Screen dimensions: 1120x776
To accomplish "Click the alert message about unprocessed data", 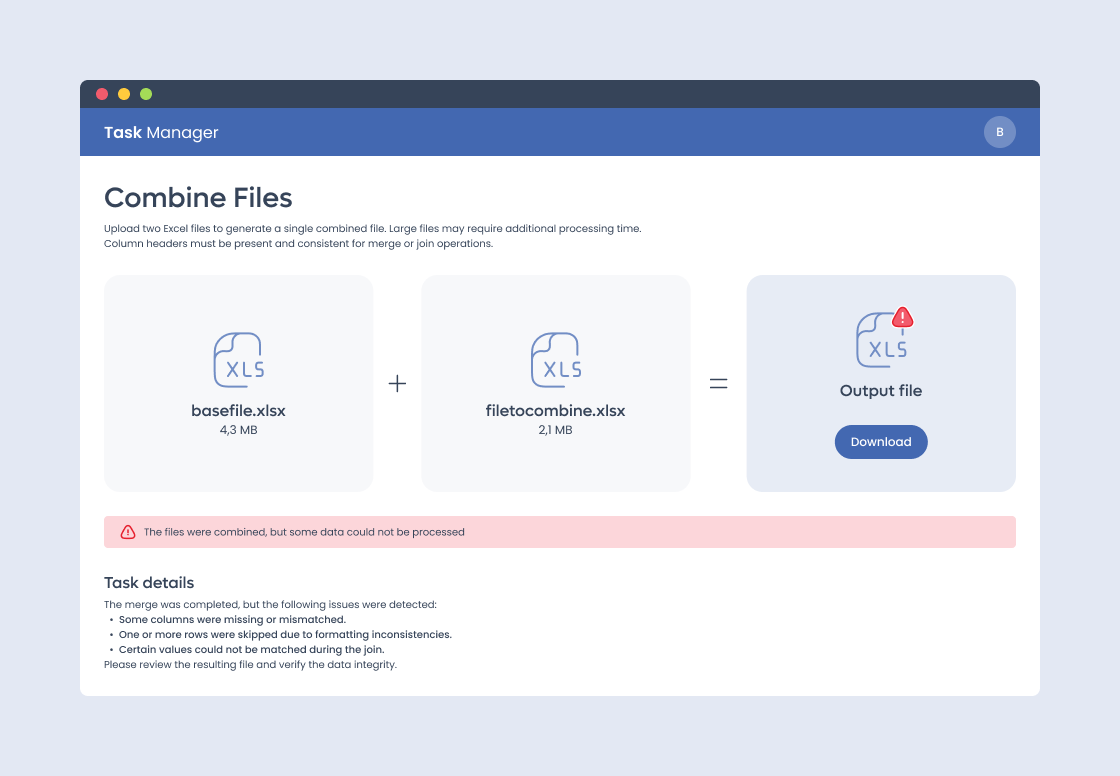I will tap(304, 532).
